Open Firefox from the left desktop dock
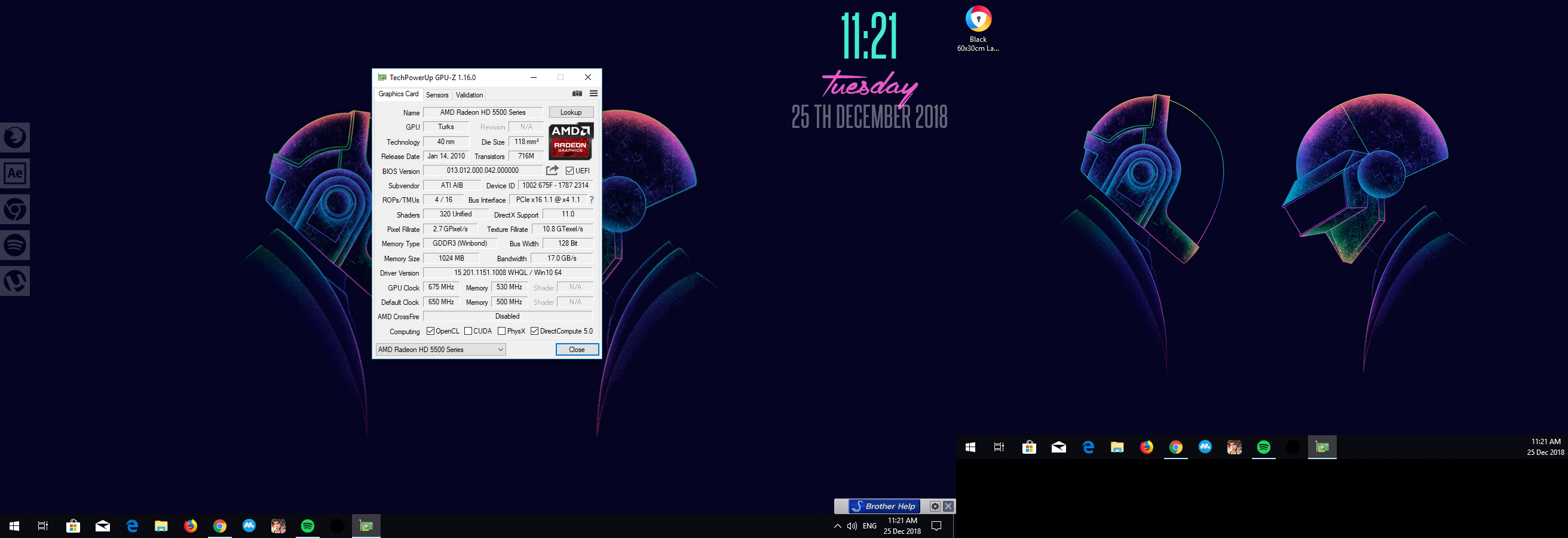The image size is (1568, 538). (x=15, y=137)
